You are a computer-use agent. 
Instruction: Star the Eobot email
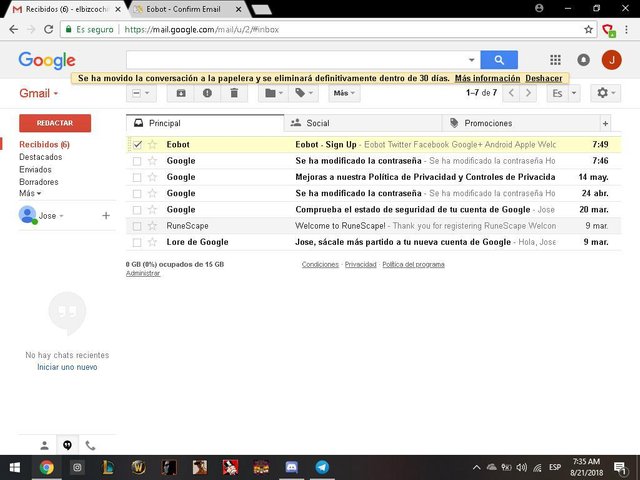click(152, 144)
